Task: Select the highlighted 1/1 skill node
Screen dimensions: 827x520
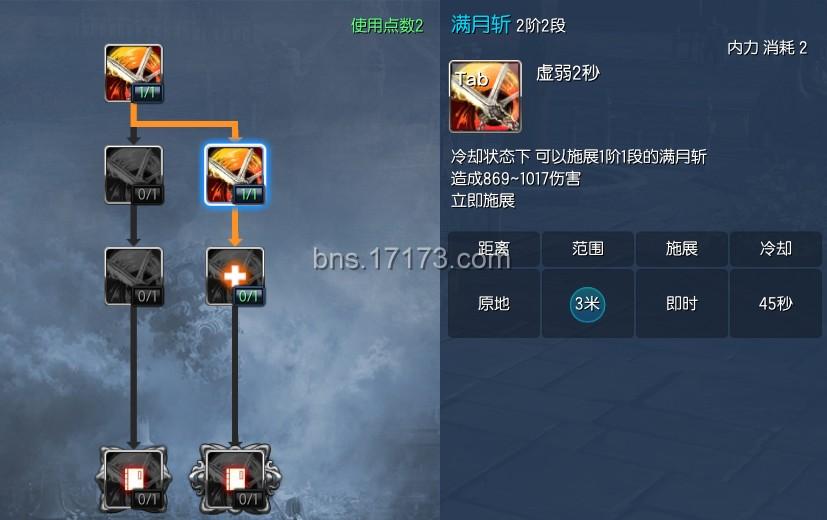Action: [x=235, y=175]
